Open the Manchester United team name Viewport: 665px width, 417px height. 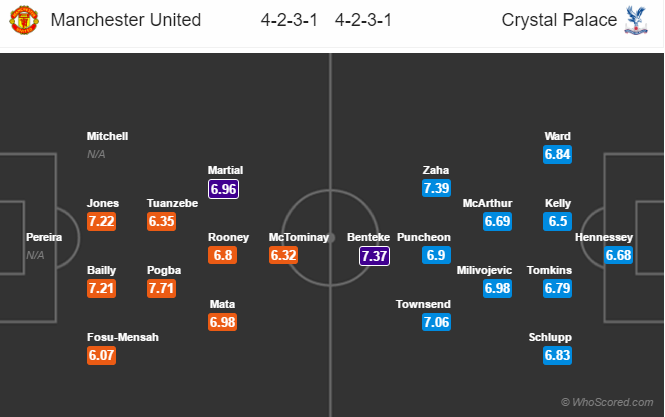[x=125, y=20]
